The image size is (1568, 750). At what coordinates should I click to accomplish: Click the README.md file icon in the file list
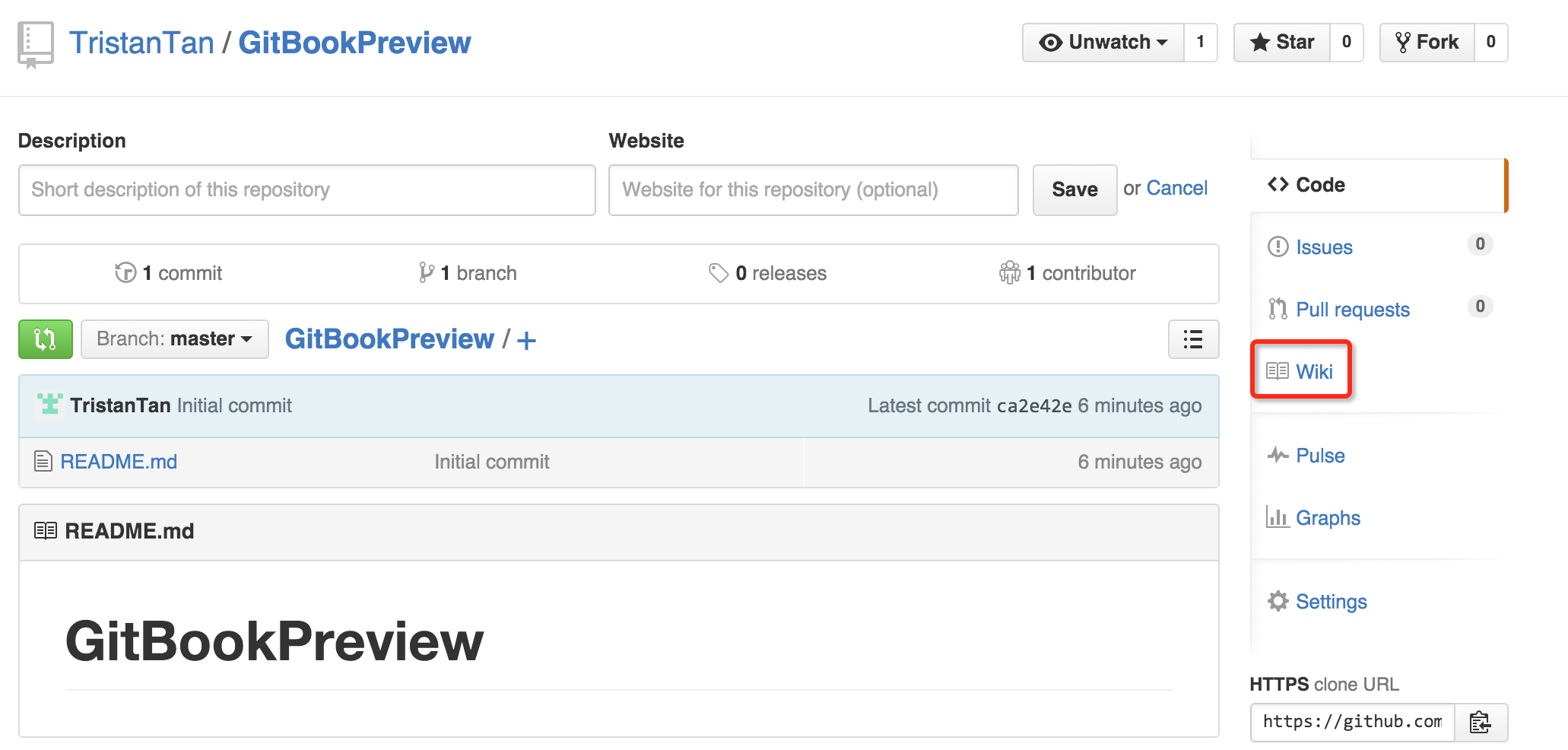click(x=43, y=462)
